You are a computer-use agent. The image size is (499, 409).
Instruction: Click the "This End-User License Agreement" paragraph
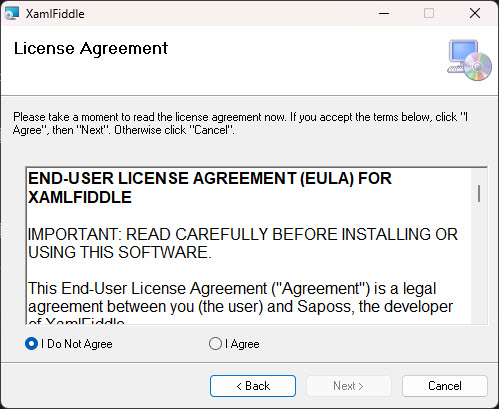[x=240, y=302]
